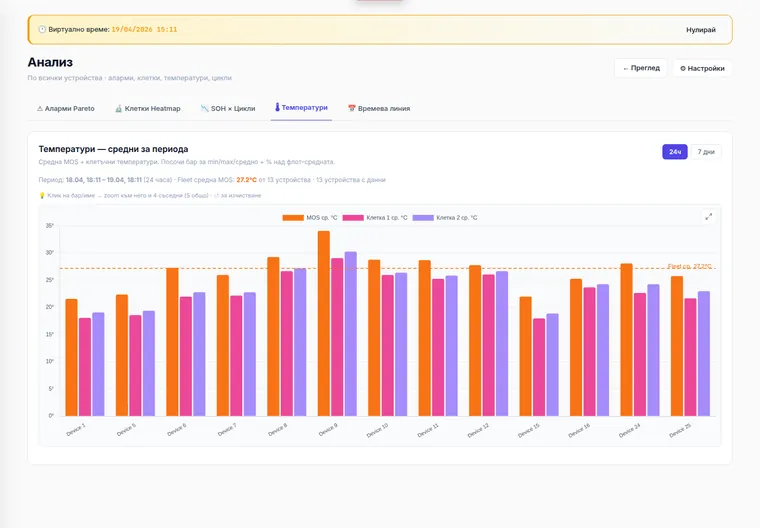Click the thermometer icon on Температури tab

(x=277, y=107)
